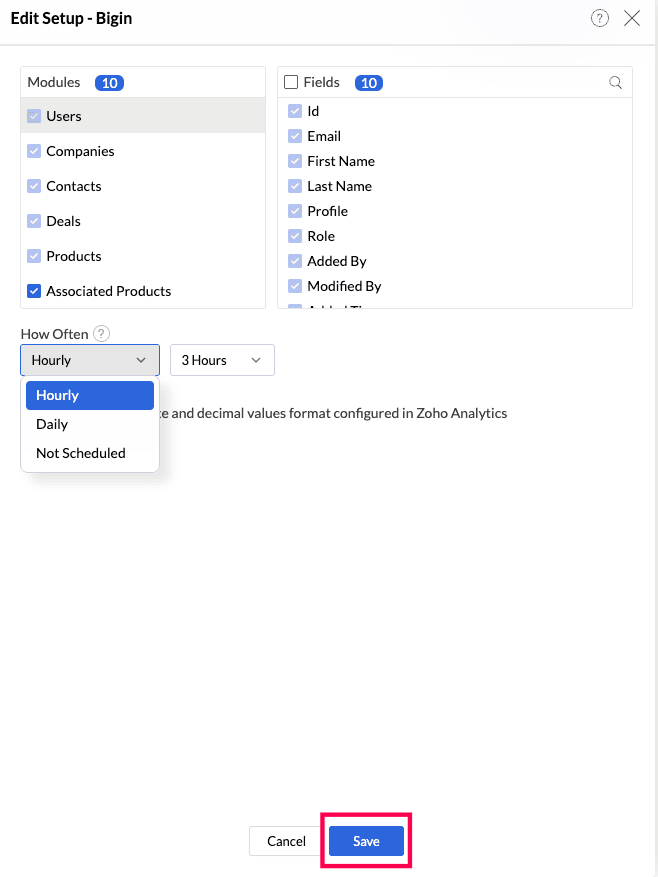Viewport: 658px width, 877px height.
Task: Uncheck the Associated Products checkbox
Action: [x=34, y=291]
